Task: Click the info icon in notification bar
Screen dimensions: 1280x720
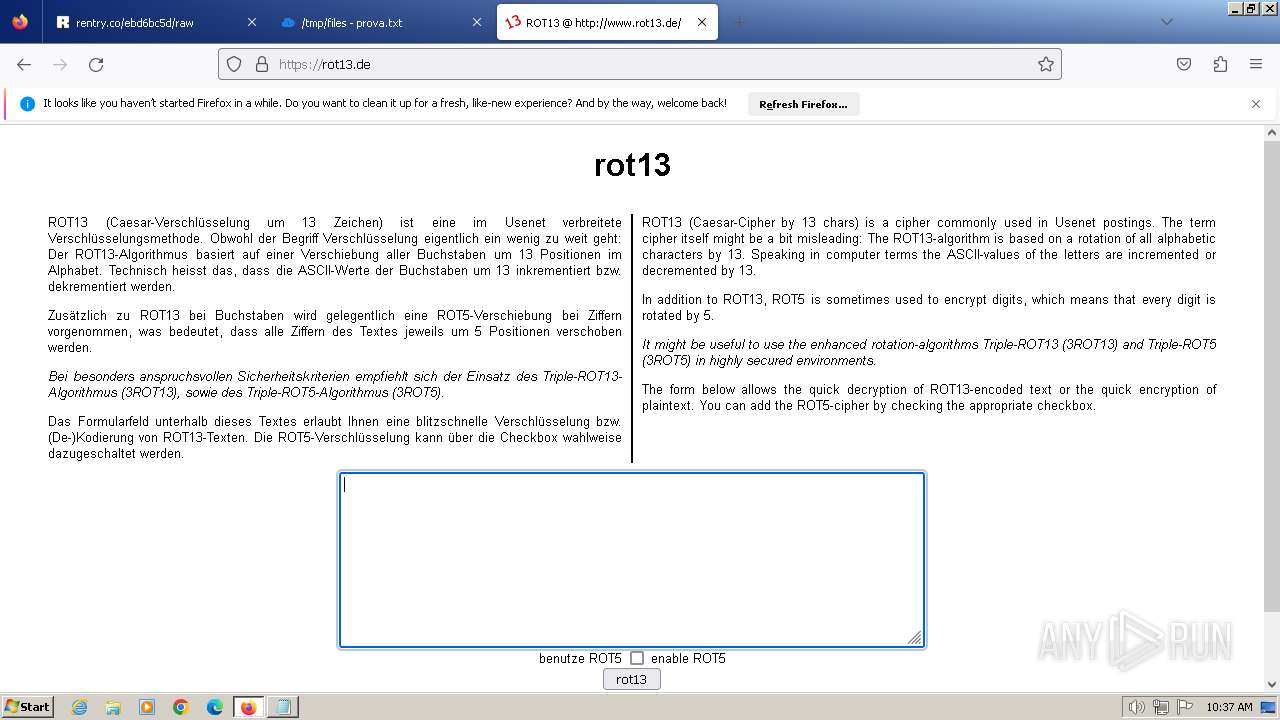Action: pyautogui.click(x=28, y=104)
